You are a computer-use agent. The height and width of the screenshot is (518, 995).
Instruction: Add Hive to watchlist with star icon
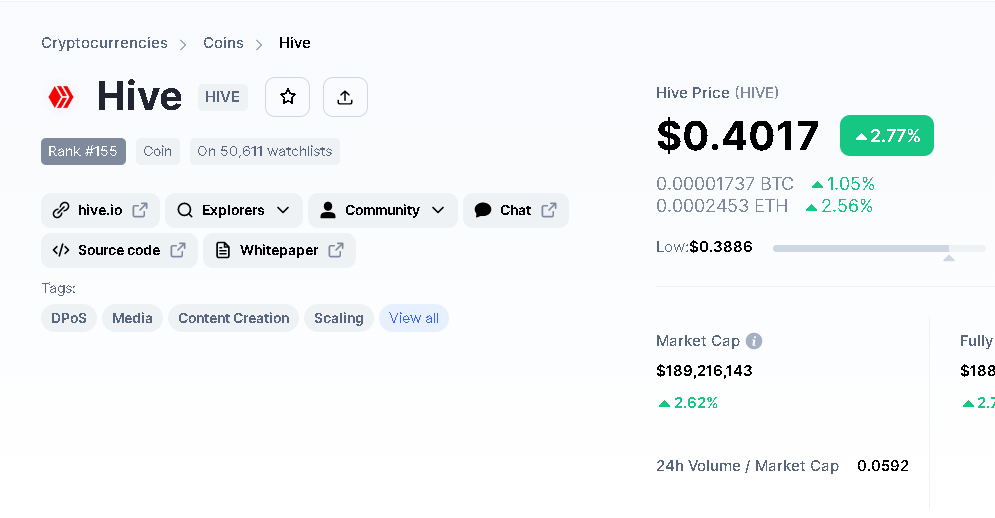287,97
